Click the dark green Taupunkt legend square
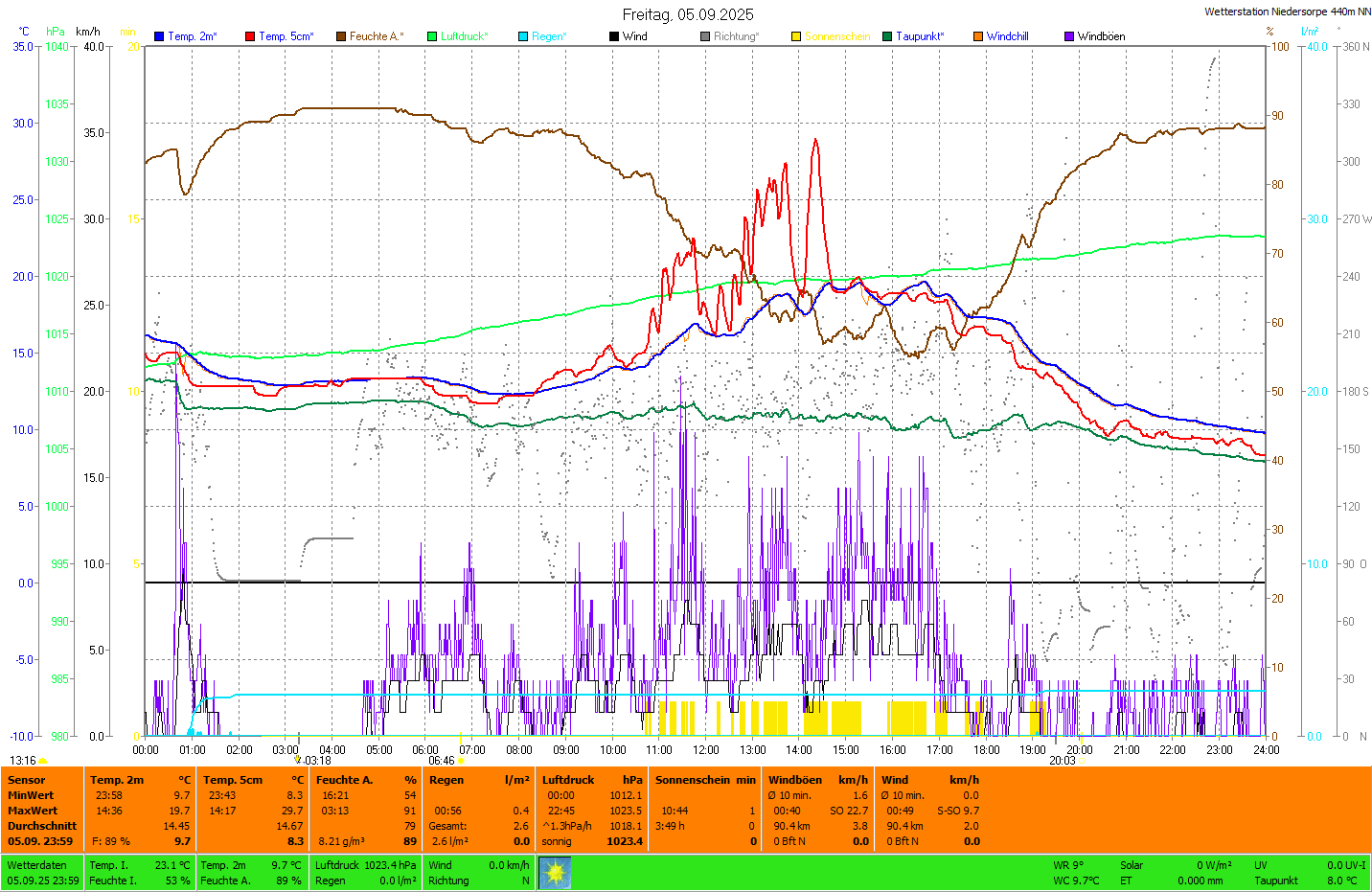Viewport: 1372px width, 892px height. tap(887, 36)
